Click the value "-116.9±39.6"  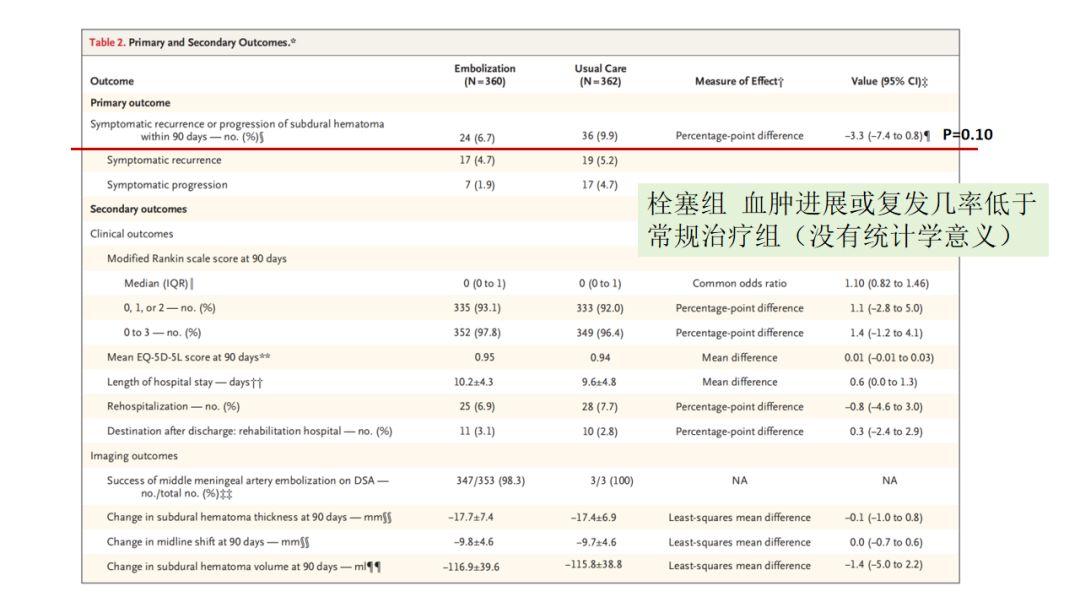(x=471, y=567)
